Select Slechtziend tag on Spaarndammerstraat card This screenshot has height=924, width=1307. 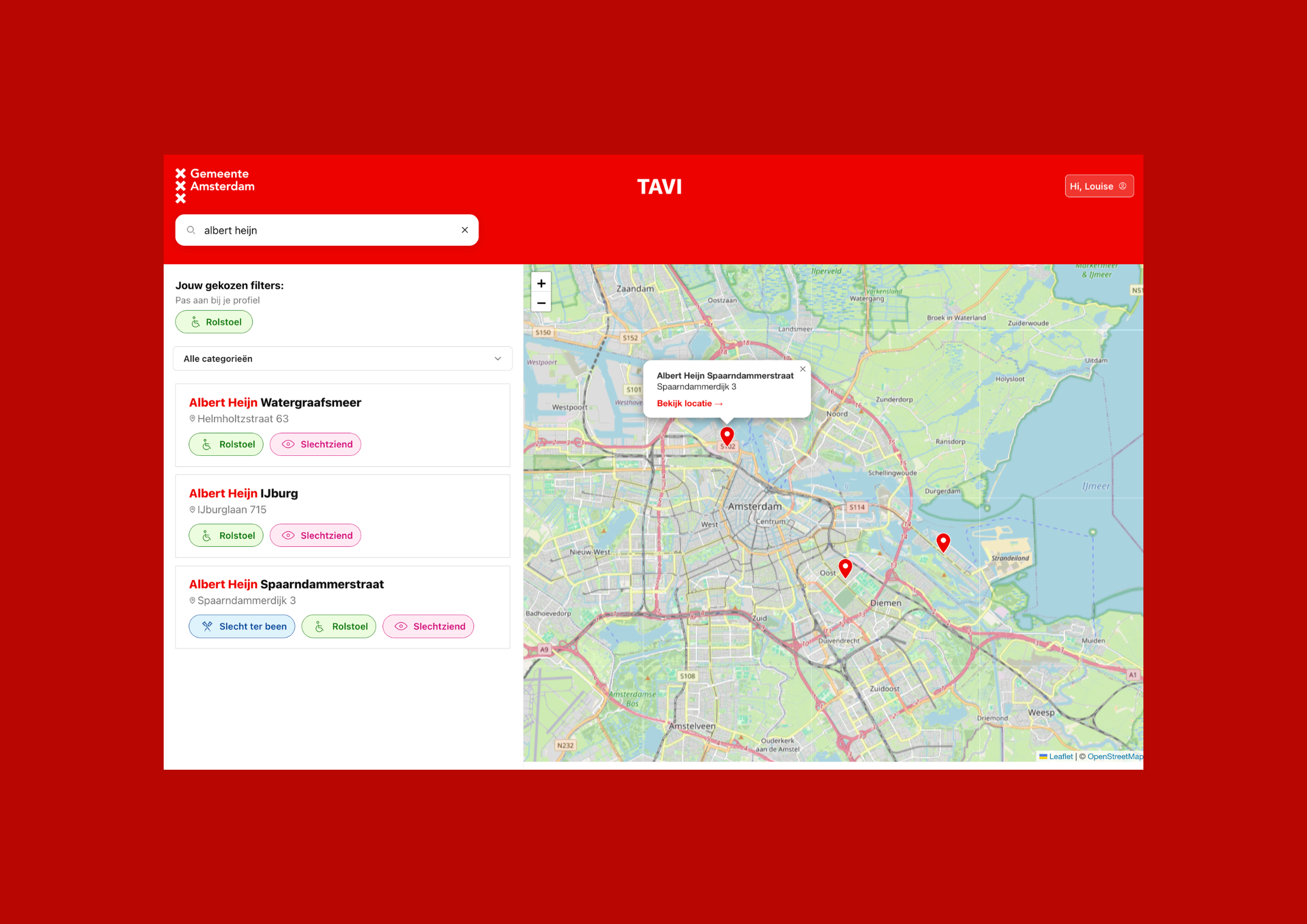[428, 626]
